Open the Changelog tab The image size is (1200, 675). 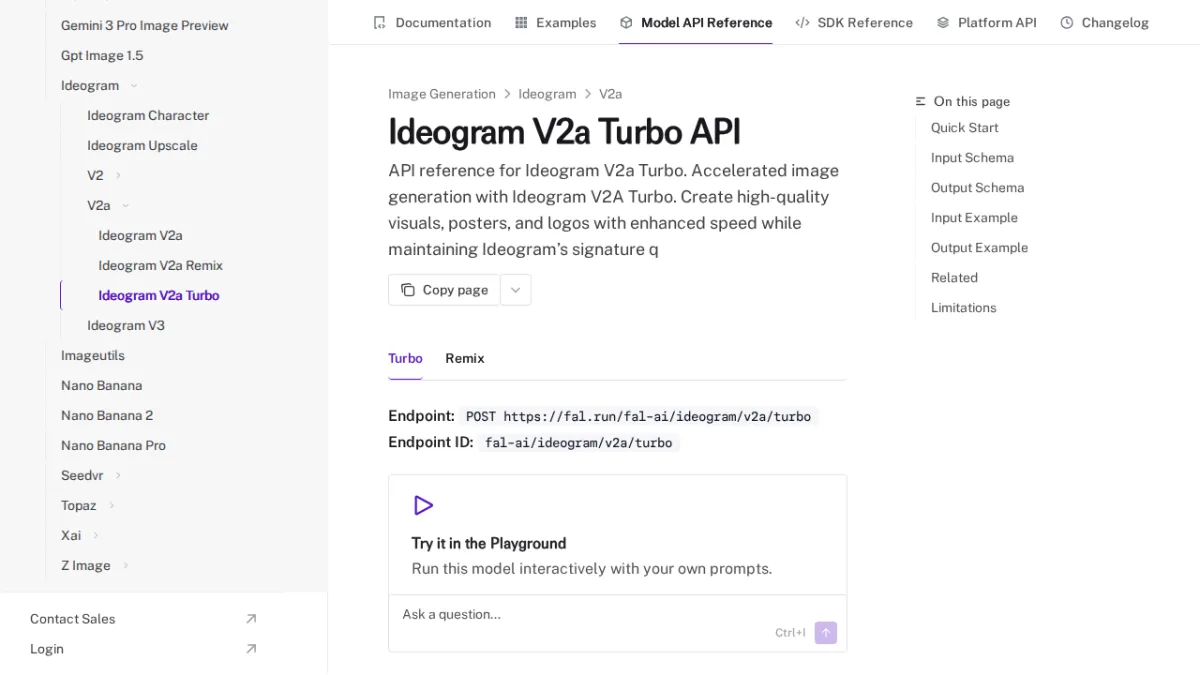click(x=1105, y=22)
